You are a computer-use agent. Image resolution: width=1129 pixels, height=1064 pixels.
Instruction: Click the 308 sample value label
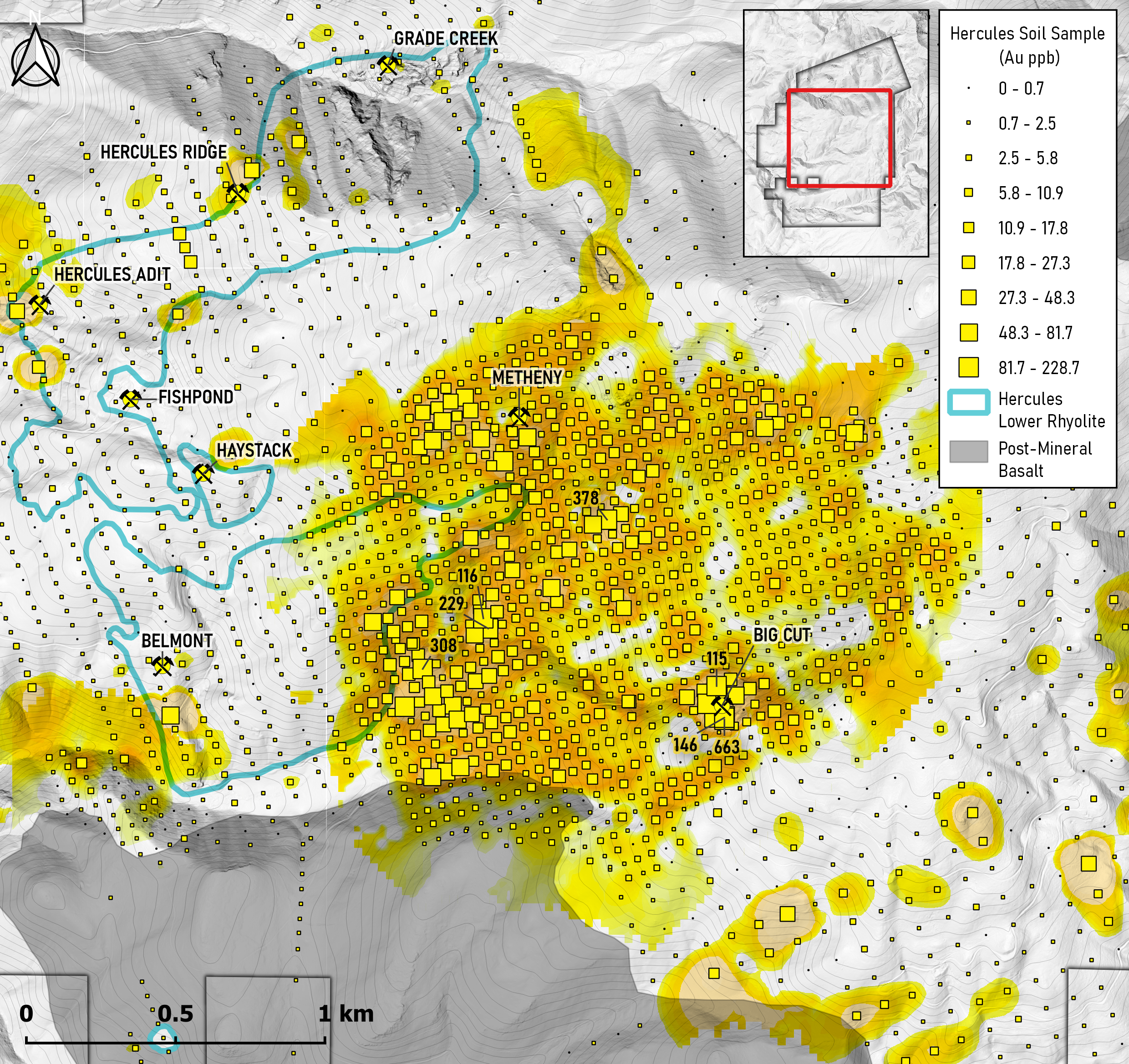(x=443, y=645)
